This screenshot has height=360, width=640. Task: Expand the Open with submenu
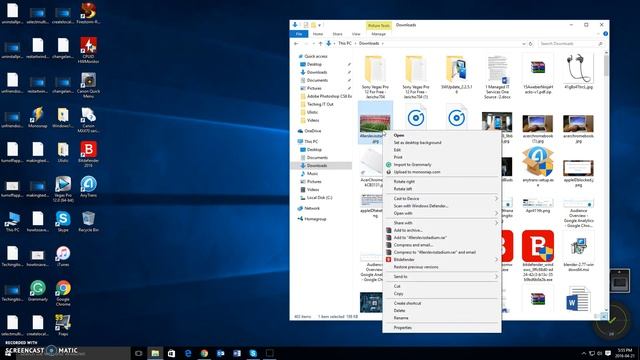[x=442, y=213]
